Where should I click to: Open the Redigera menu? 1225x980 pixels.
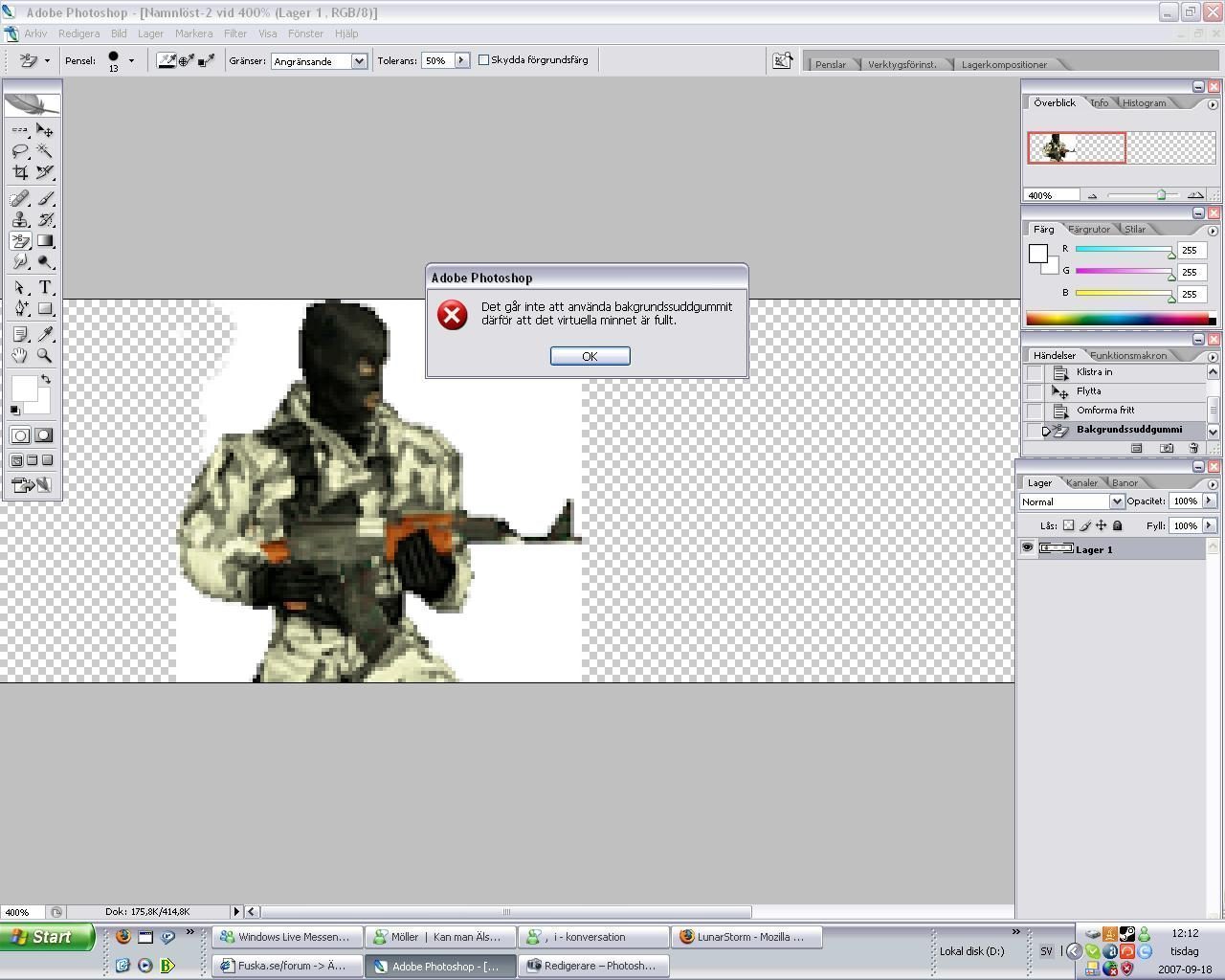click(78, 33)
